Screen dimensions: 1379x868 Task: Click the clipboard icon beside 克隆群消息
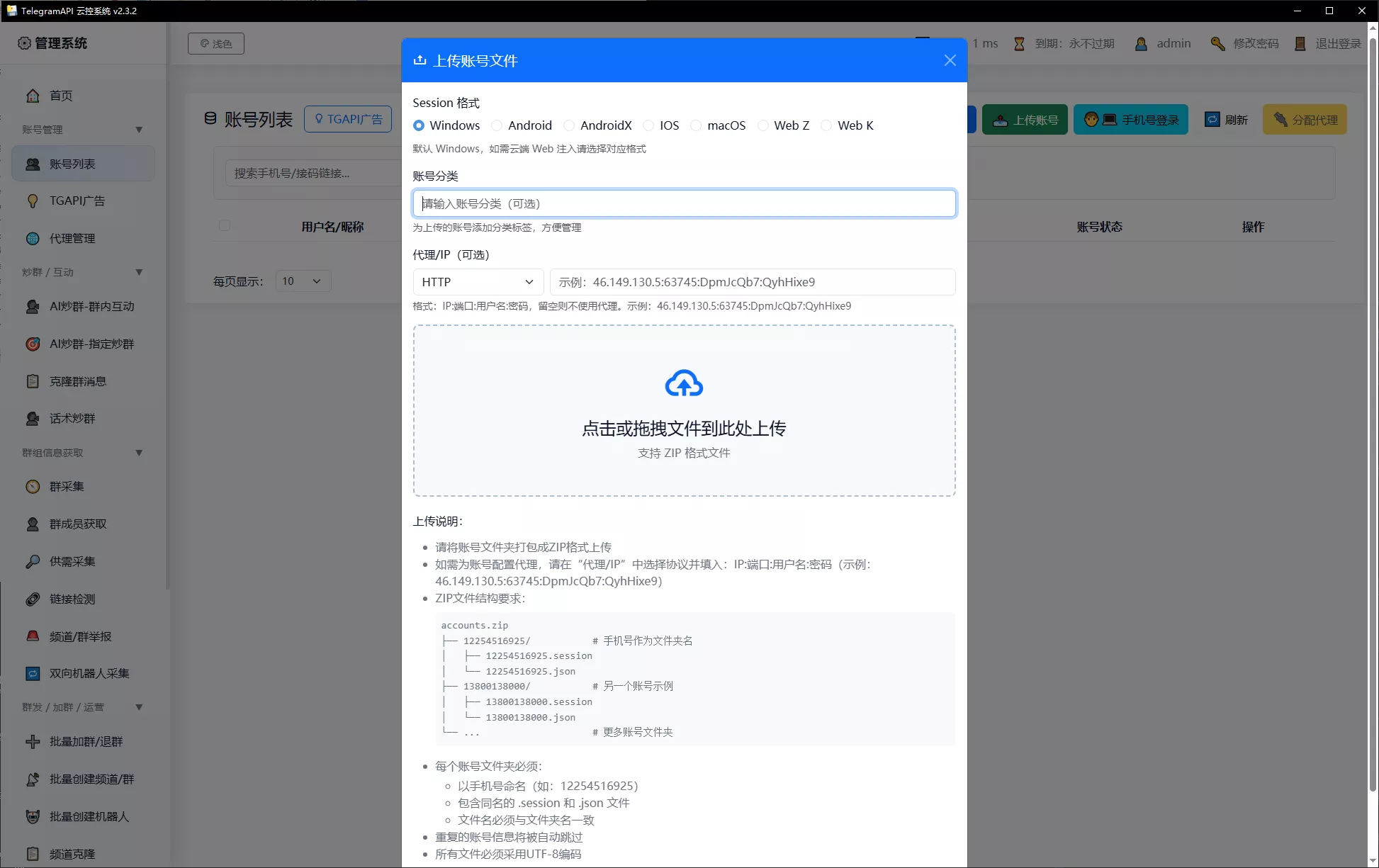pos(33,381)
